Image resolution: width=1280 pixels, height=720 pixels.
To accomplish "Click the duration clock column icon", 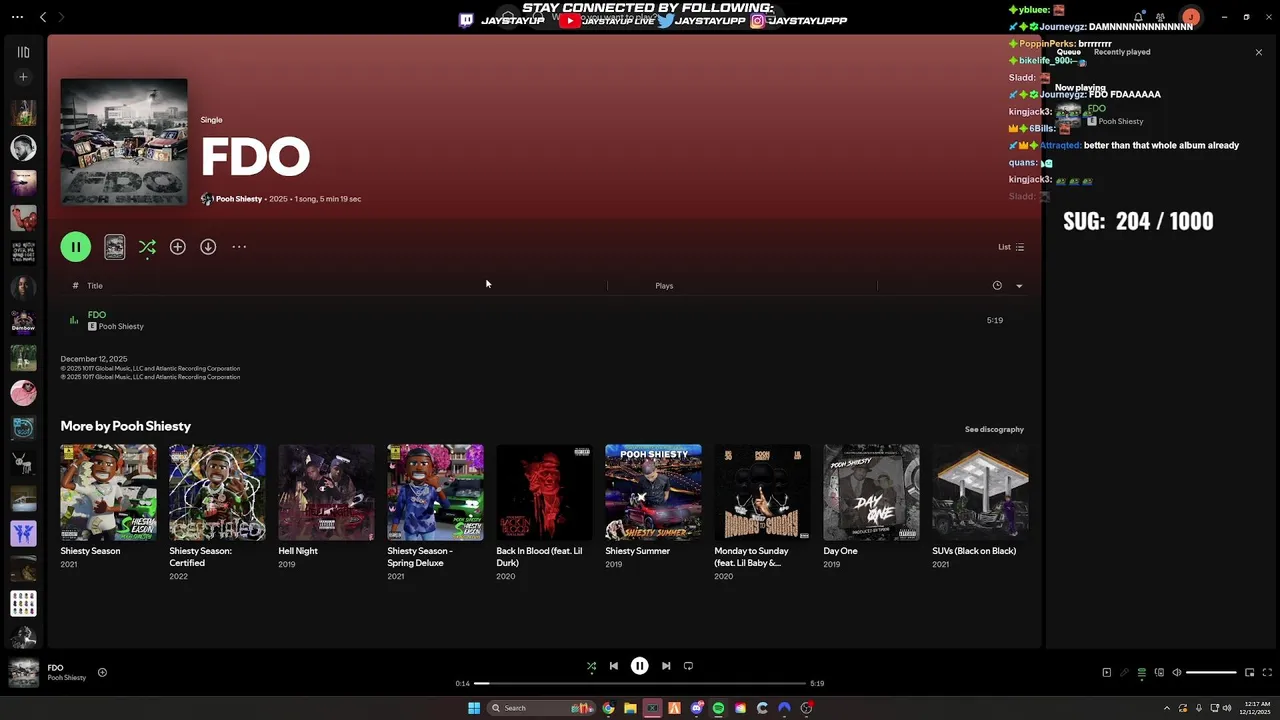I will (997, 286).
